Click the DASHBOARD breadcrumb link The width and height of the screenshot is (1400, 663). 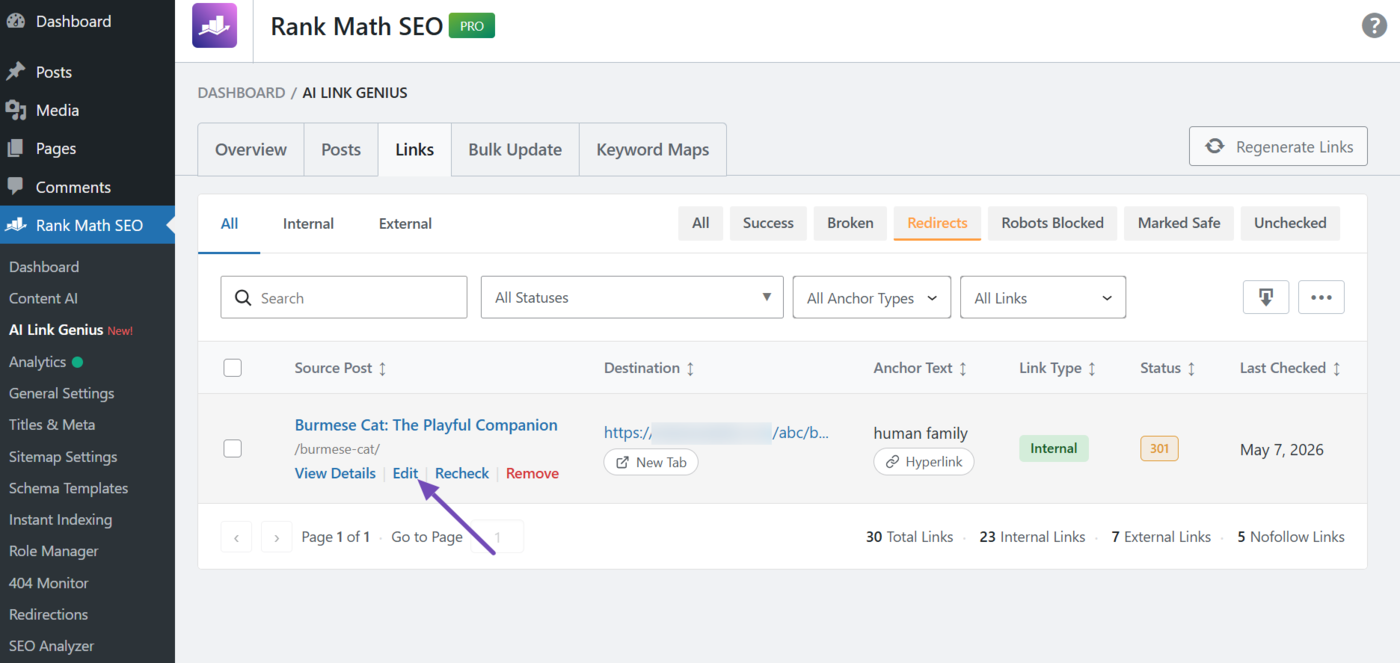click(241, 93)
